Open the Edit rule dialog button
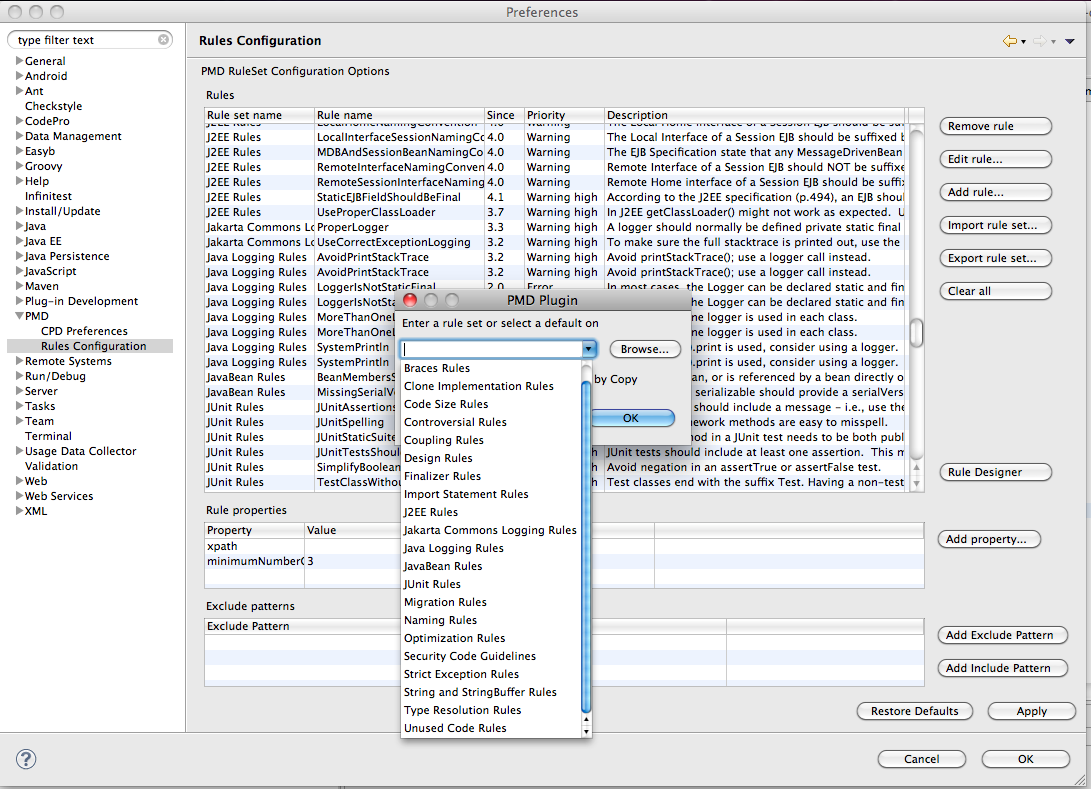The height and width of the screenshot is (789, 1091). pyautogui.click(x=995, y=159)
